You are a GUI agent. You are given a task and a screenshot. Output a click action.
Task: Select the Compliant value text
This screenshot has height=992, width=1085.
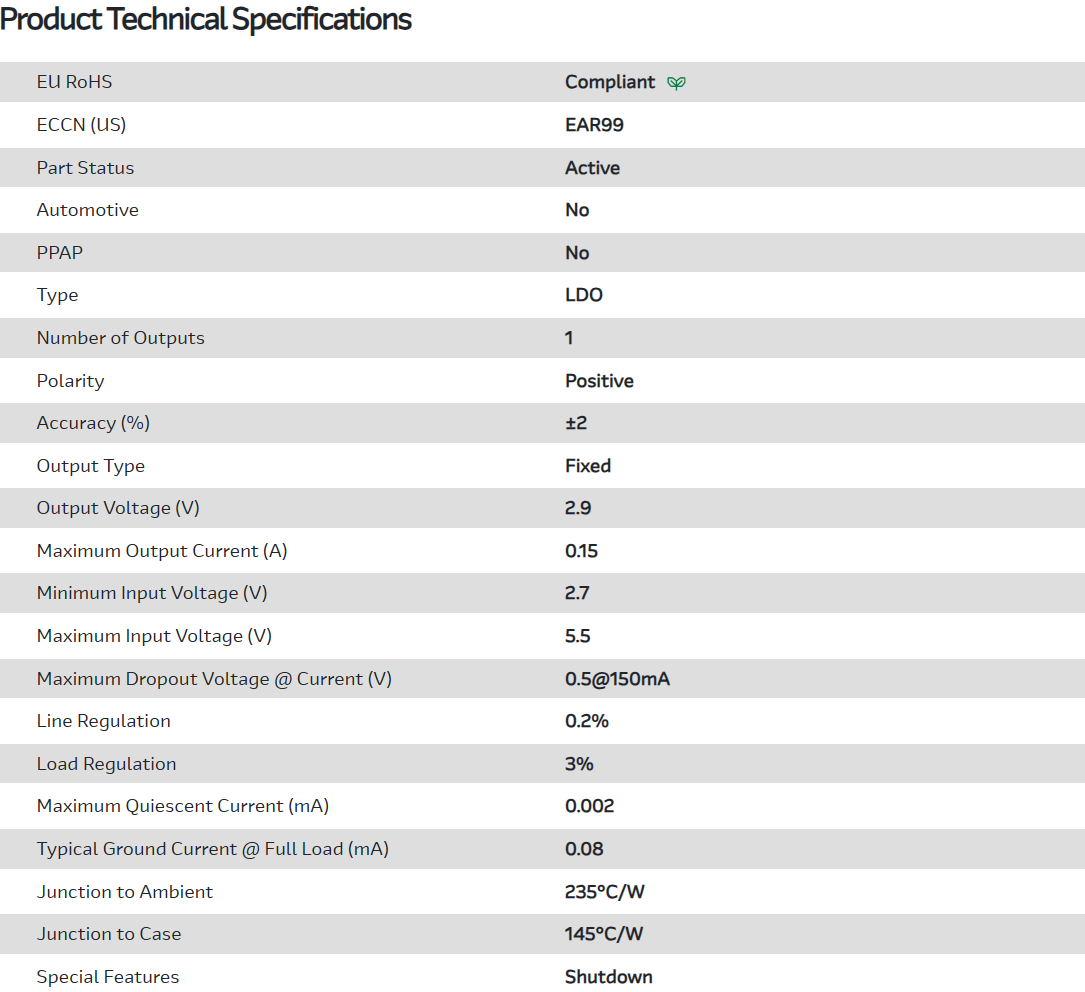[x=610, y=82]
